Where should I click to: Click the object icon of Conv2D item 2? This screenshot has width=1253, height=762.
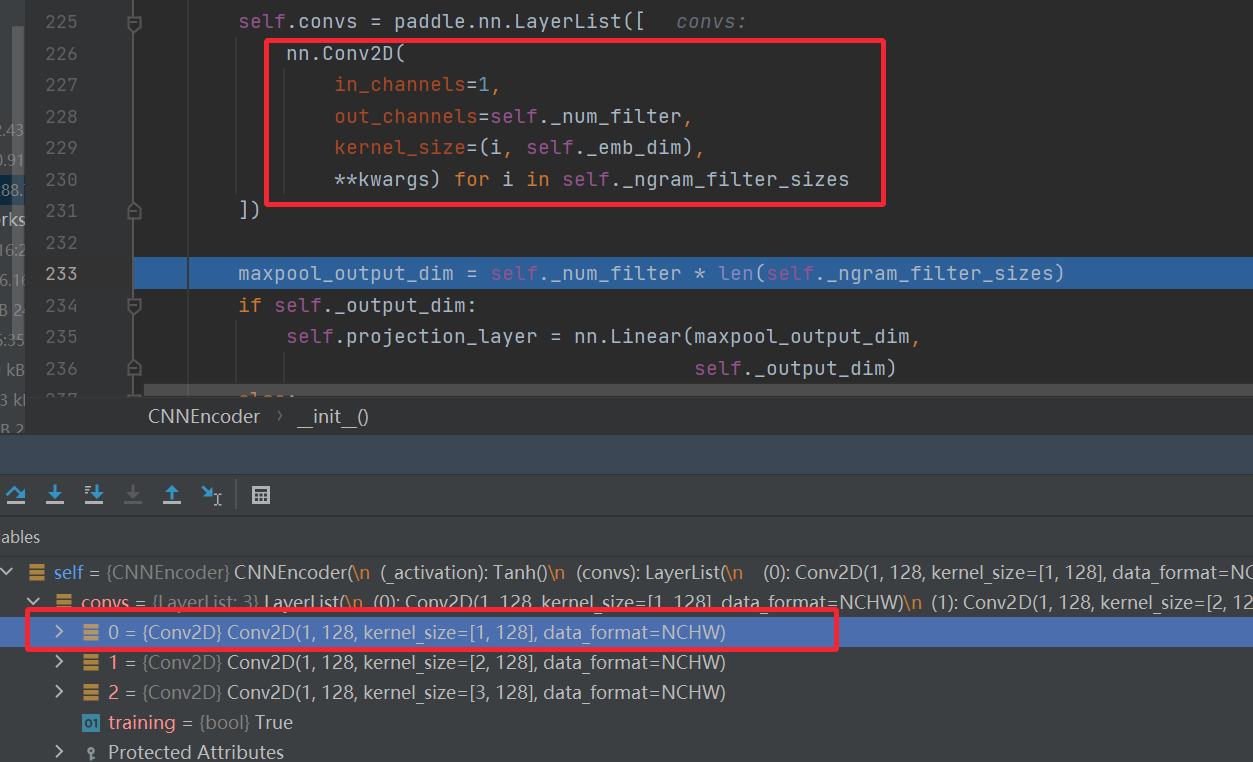(x=91, y=692)
